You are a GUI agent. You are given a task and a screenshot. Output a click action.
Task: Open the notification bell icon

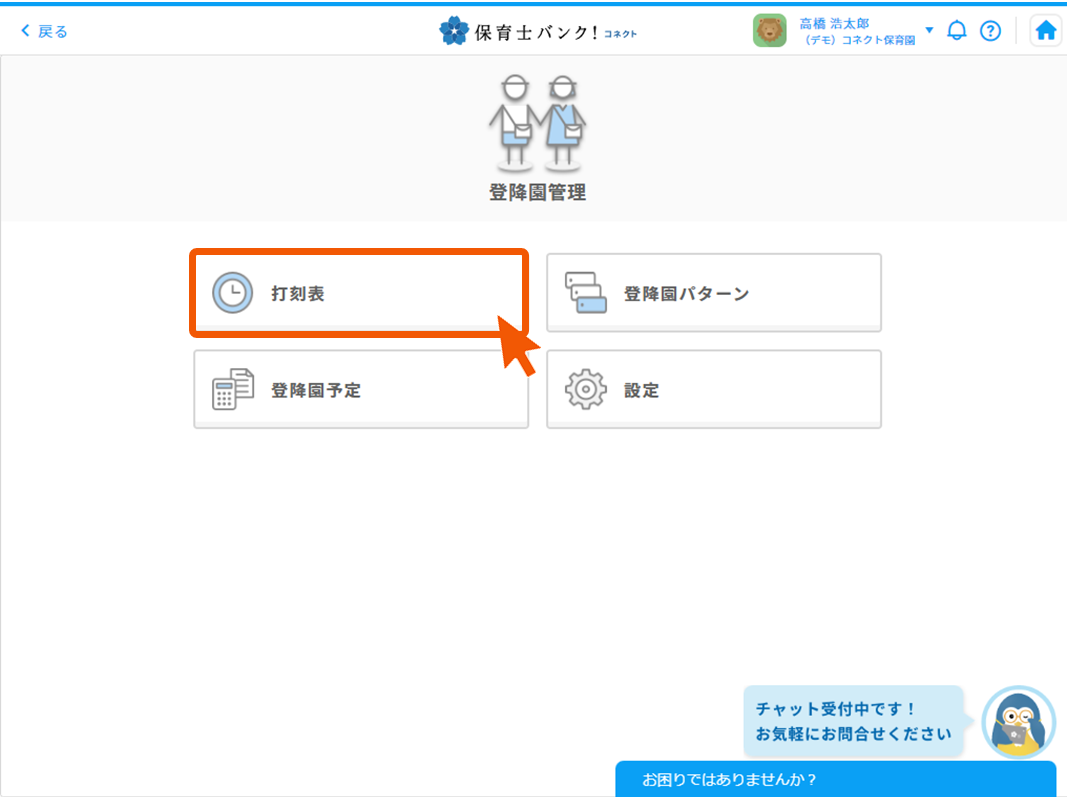pyautogui.click(x=956, y=30)
